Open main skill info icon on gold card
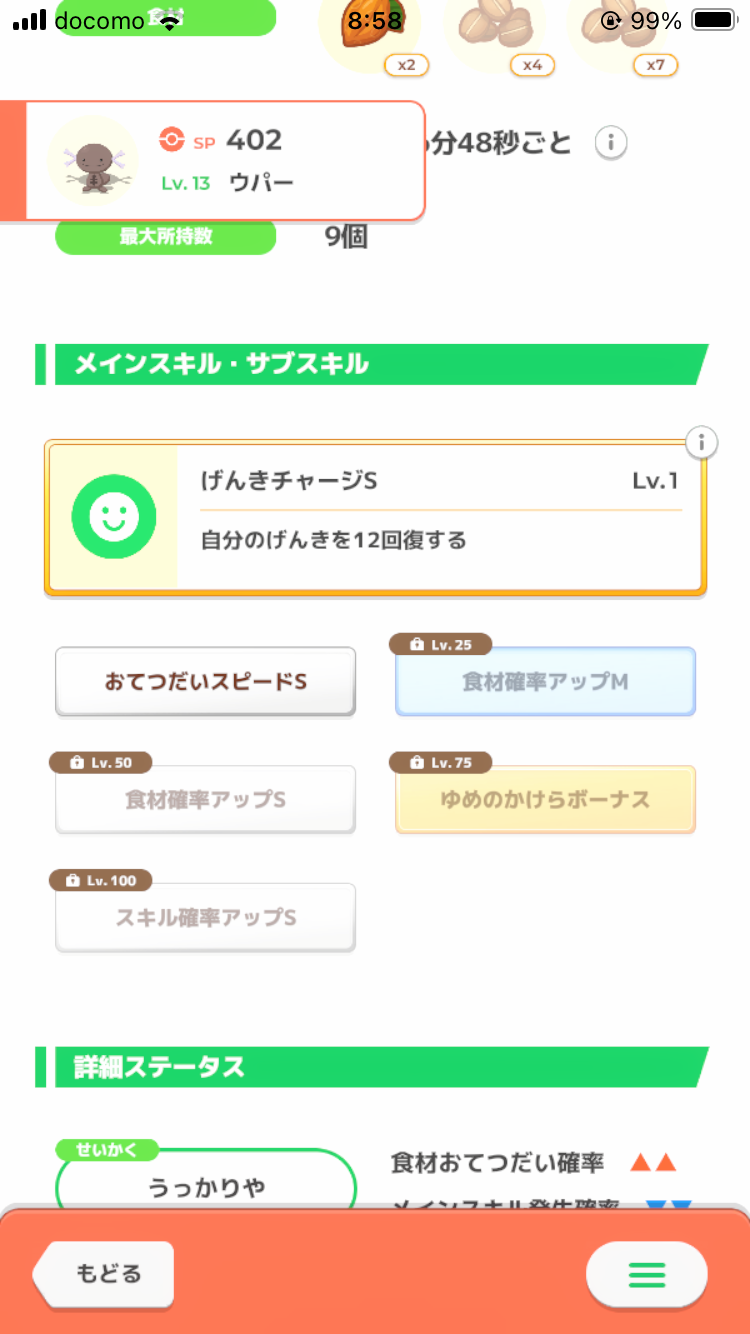The height and width of the screenshot is (1334, 750). 702,442
